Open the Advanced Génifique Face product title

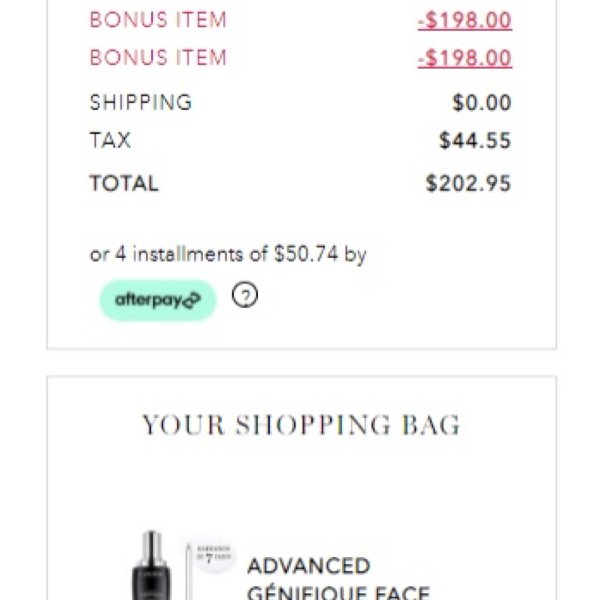[339, 579]
